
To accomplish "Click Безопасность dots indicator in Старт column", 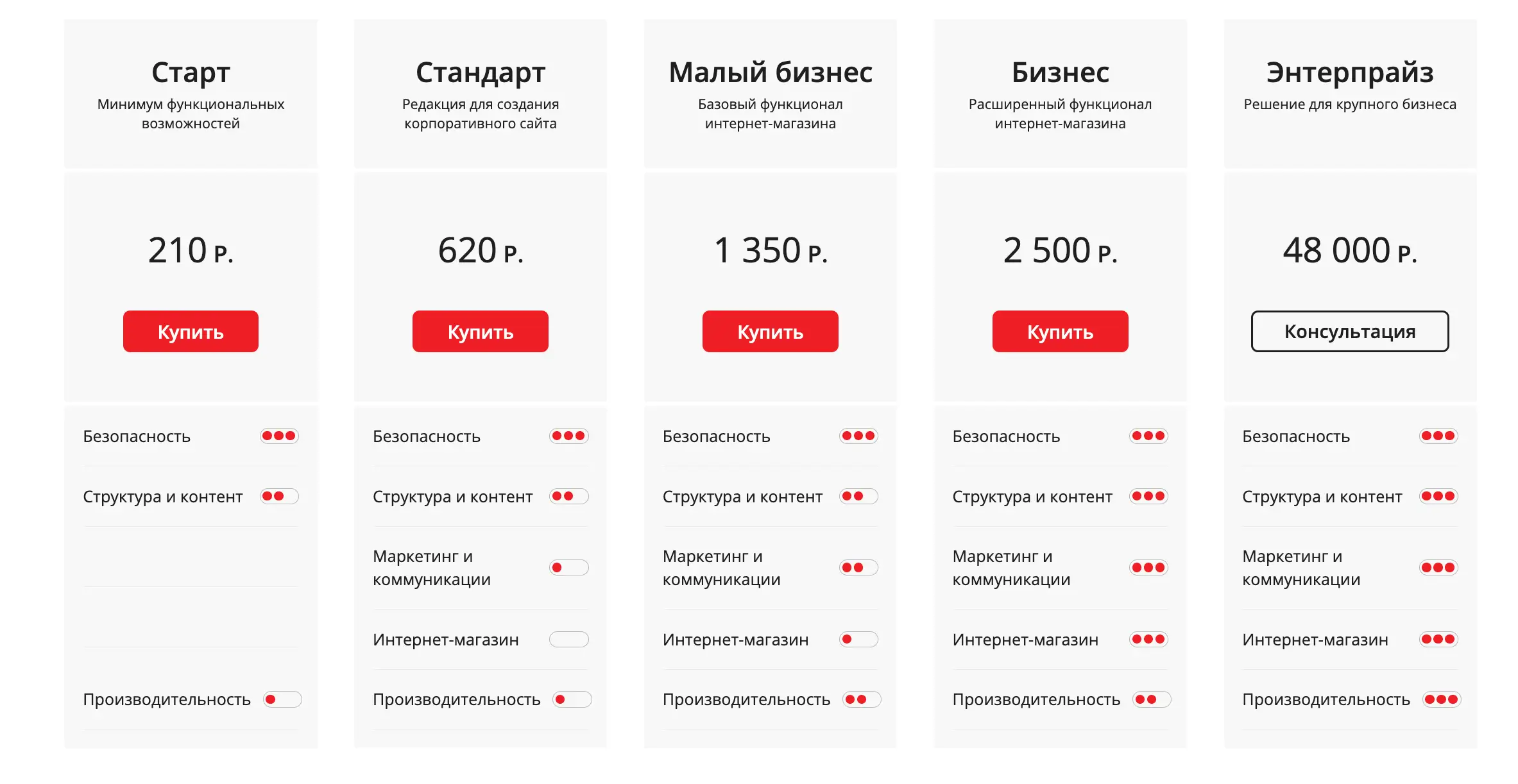I will click(279, 436).
